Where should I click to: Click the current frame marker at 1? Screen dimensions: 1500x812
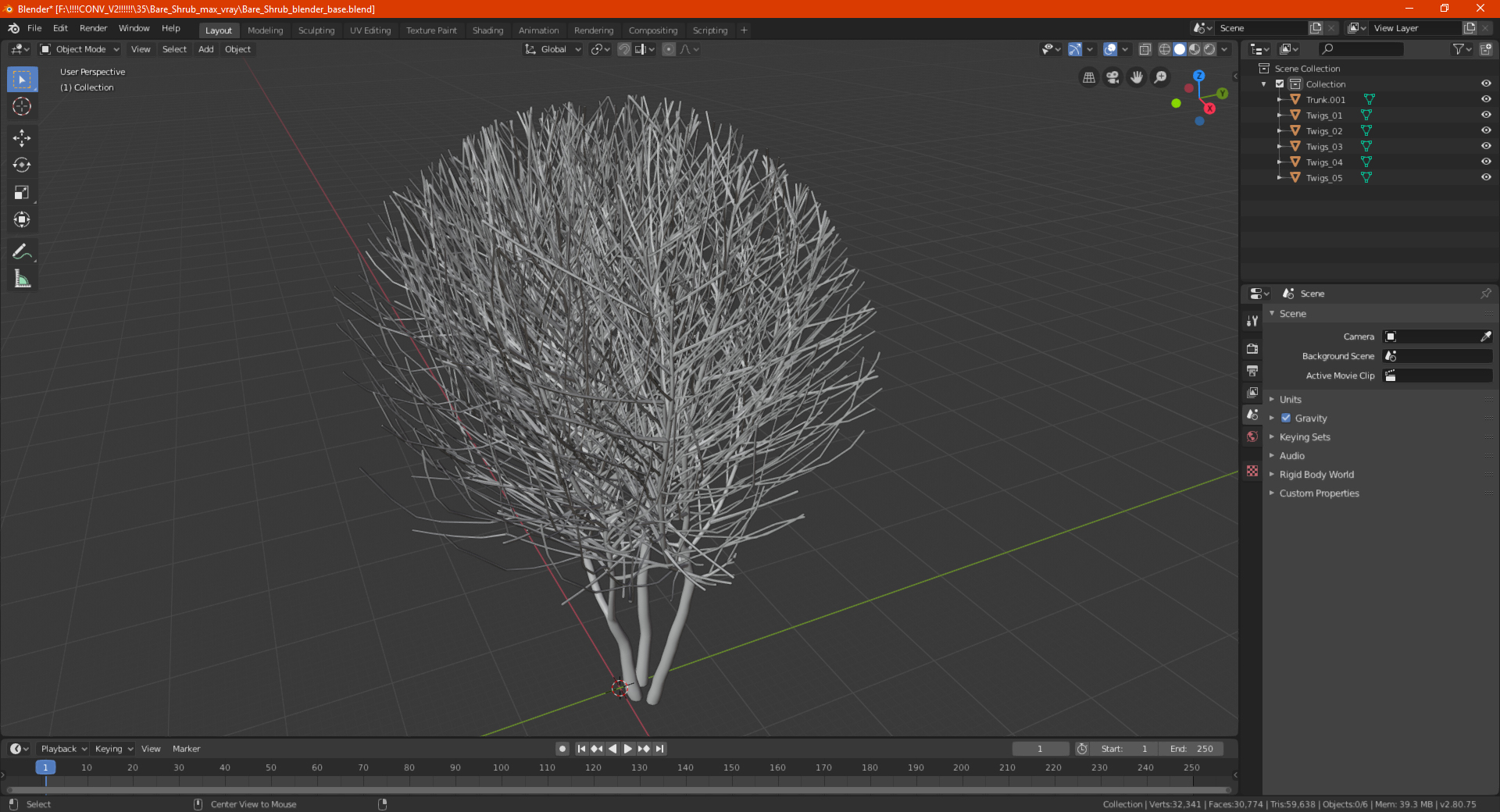pyautogui.click(x=45, y=767)
